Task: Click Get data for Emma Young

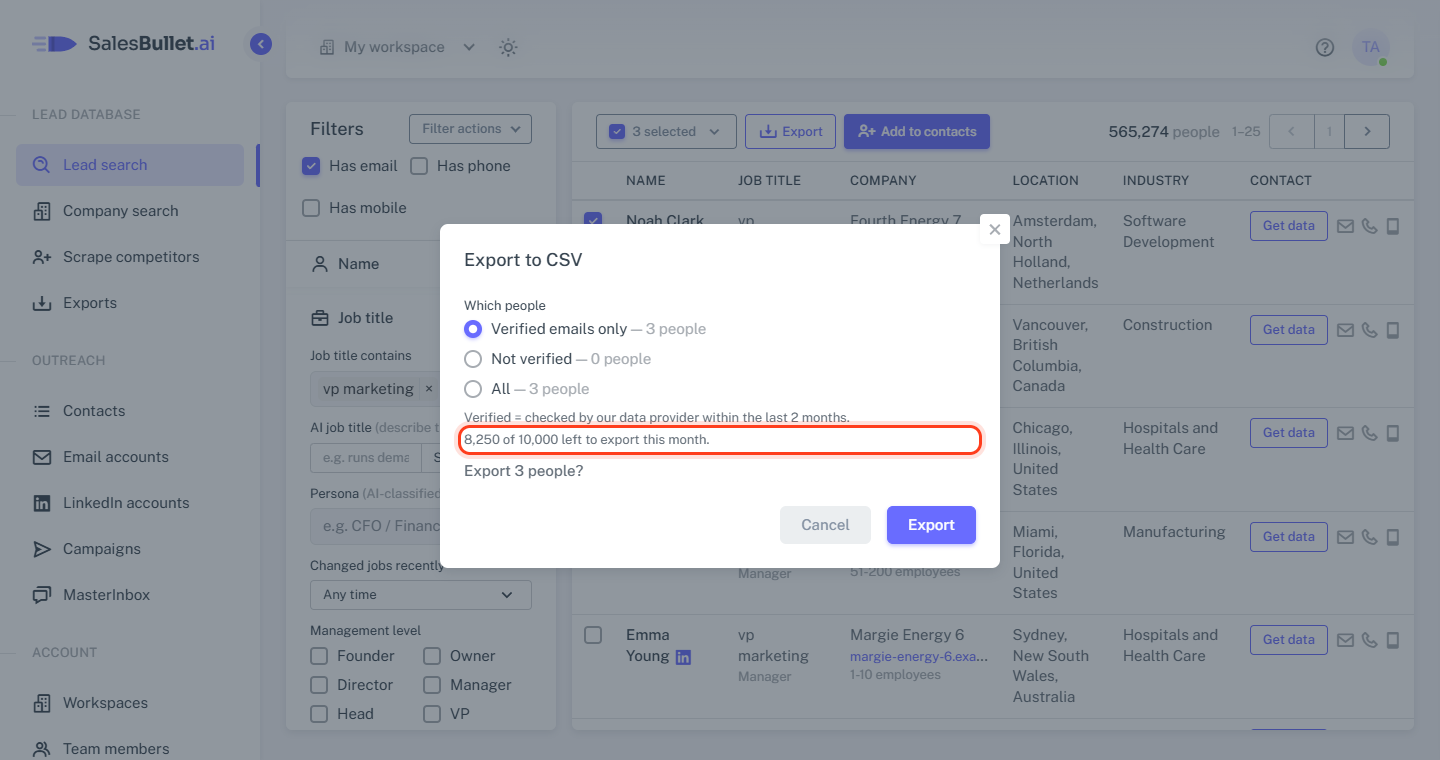Action: (x=1288, y=640)
